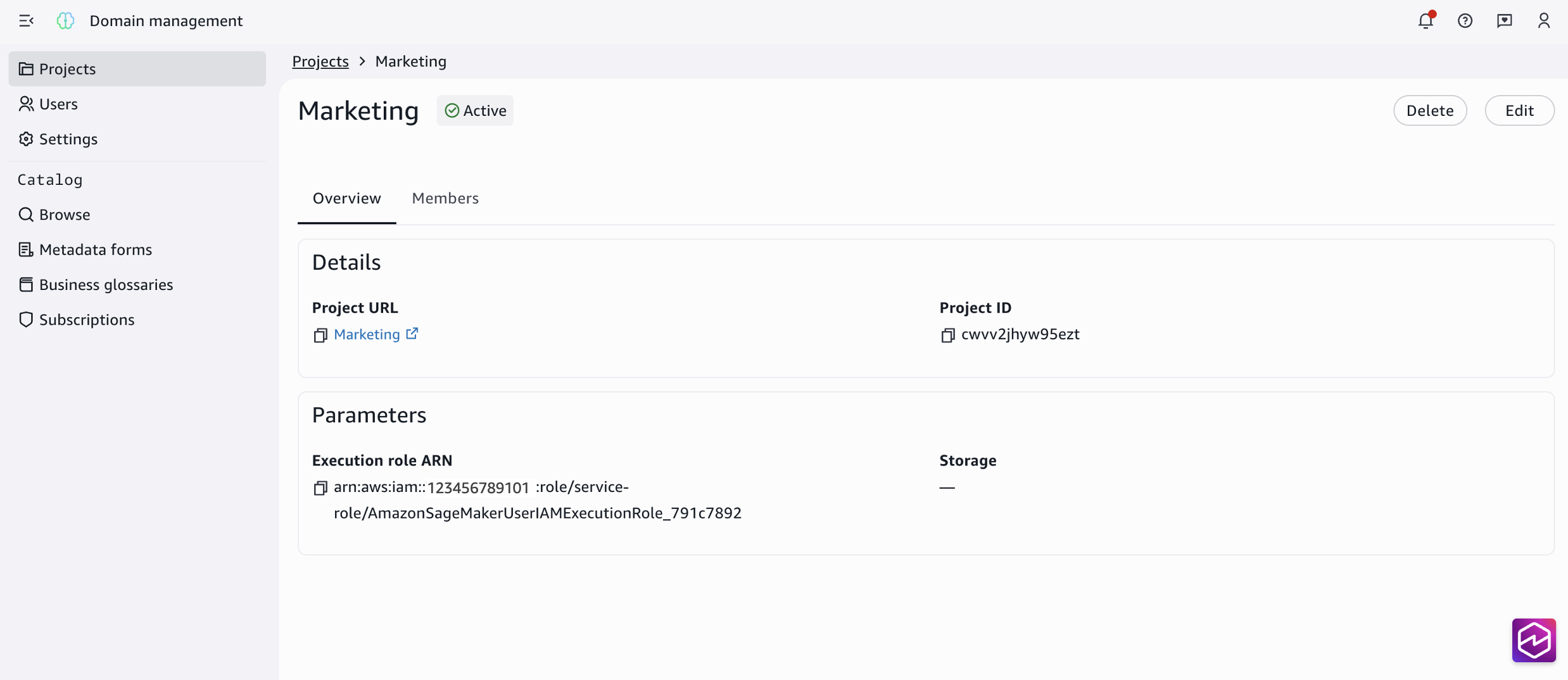The image size is (1568, 680).
Task: Collapse the side navigation menu icon
Action: tap(26, 21)
